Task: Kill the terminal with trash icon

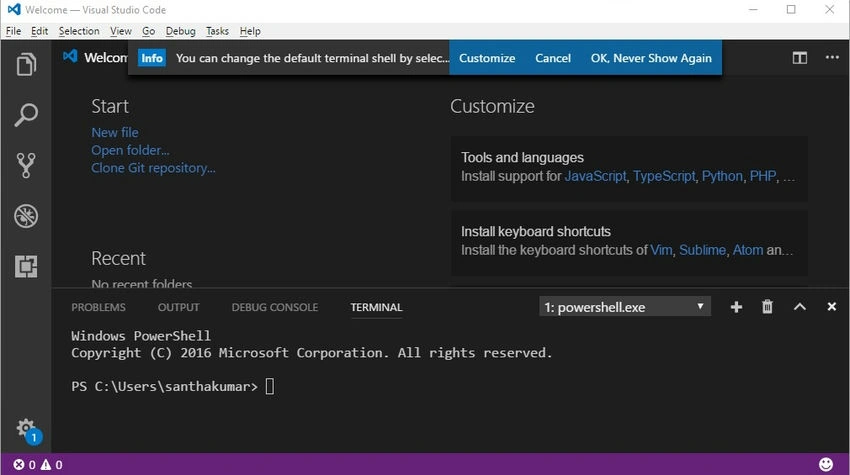Action: [767, 307]
